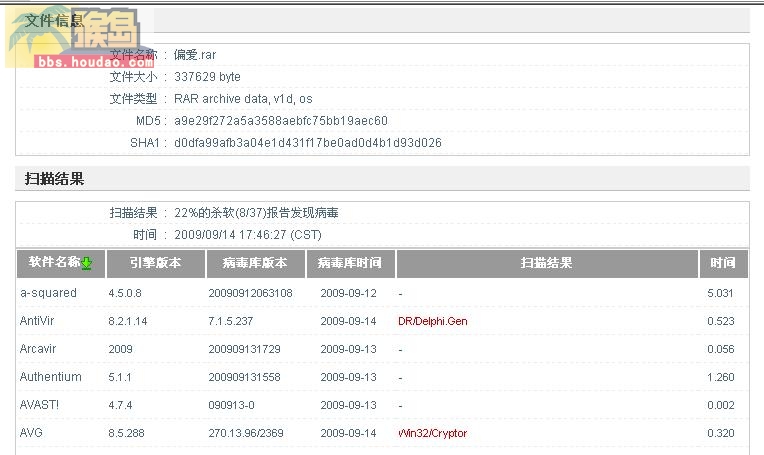Select the scan time 2009/09/14 17:46:27
The width and height of the screenshot is (764, 455).
[248, 235]
